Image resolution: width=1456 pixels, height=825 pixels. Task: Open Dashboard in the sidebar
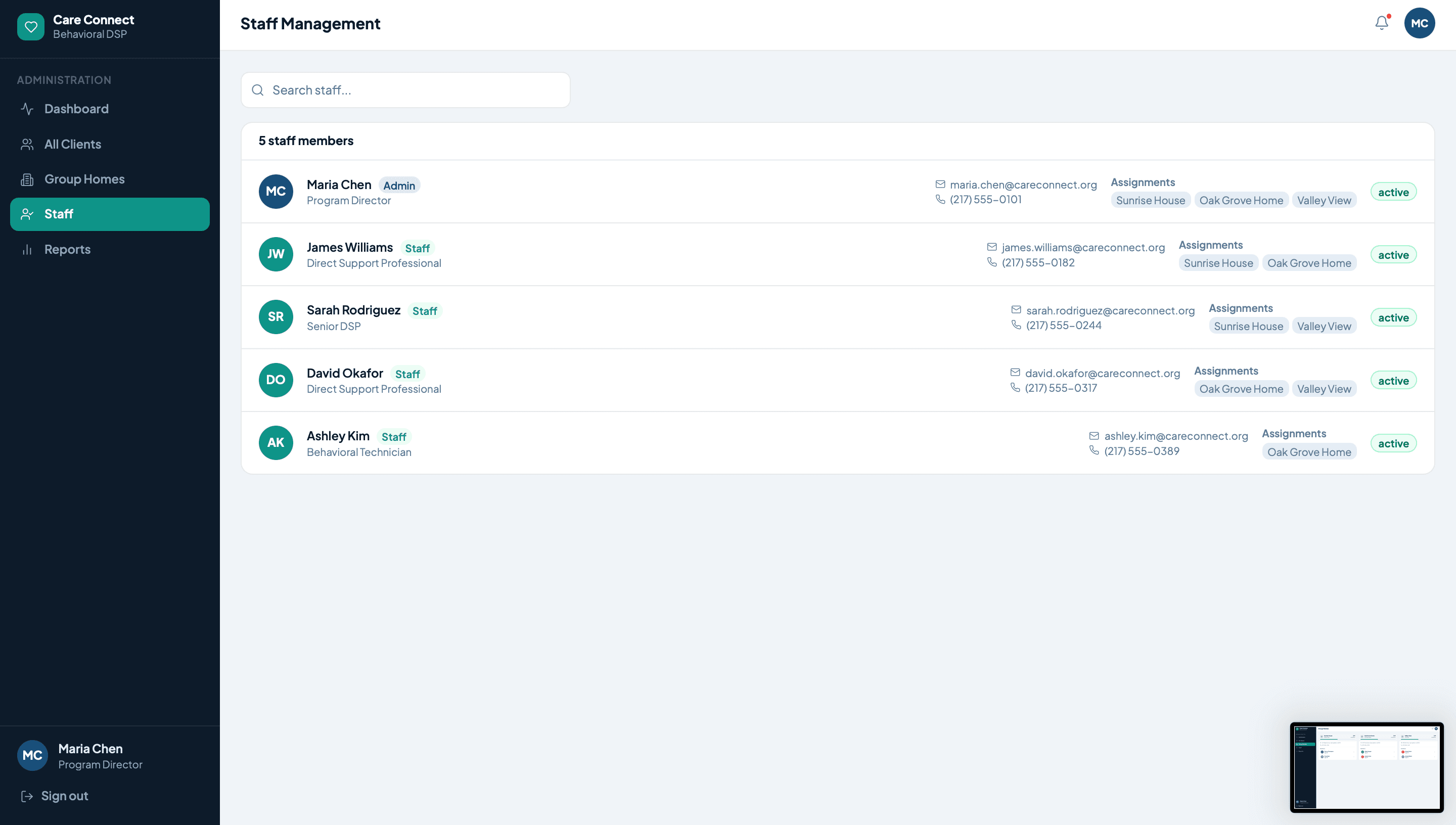click(x=110, y=109)
